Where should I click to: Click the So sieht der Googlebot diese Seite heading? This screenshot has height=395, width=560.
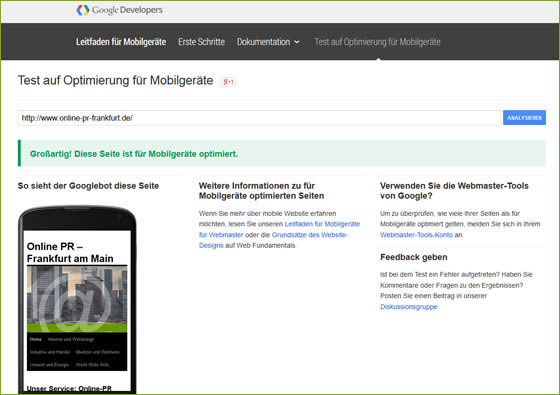[88, 186]
